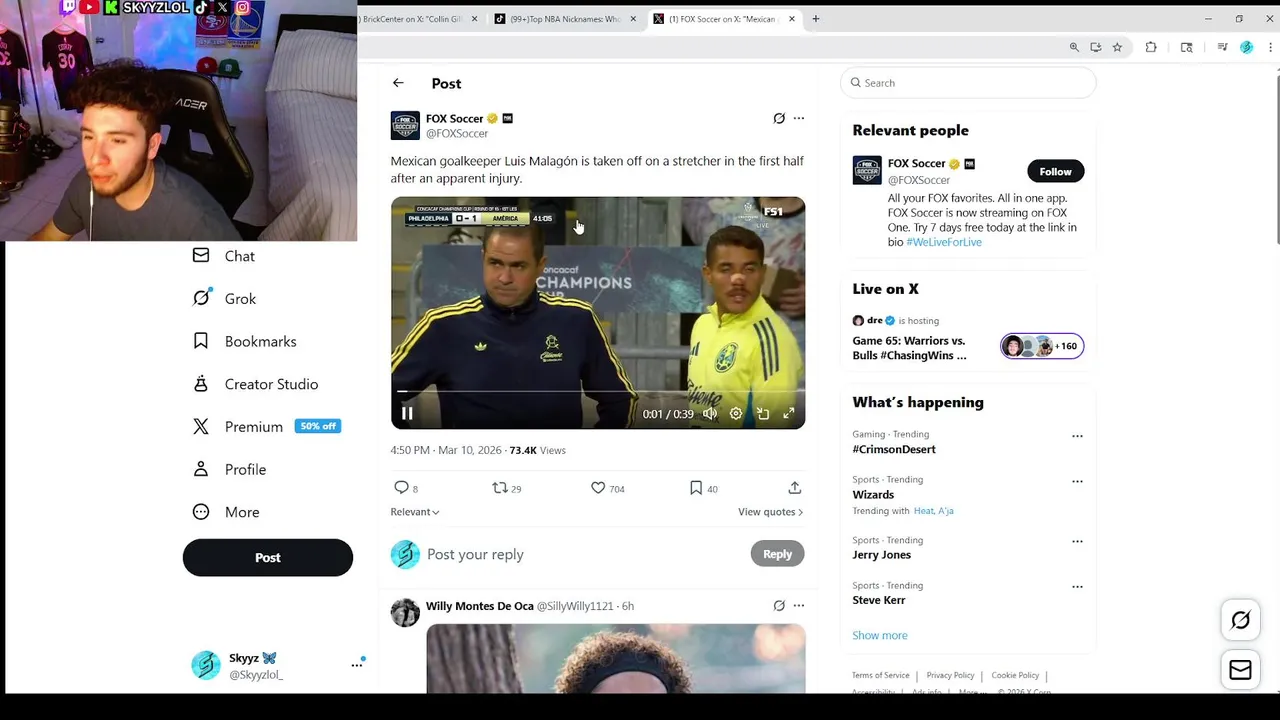1280x720 pixels.
Task: Open Bookmarks in sidebar
Action: 245,341
